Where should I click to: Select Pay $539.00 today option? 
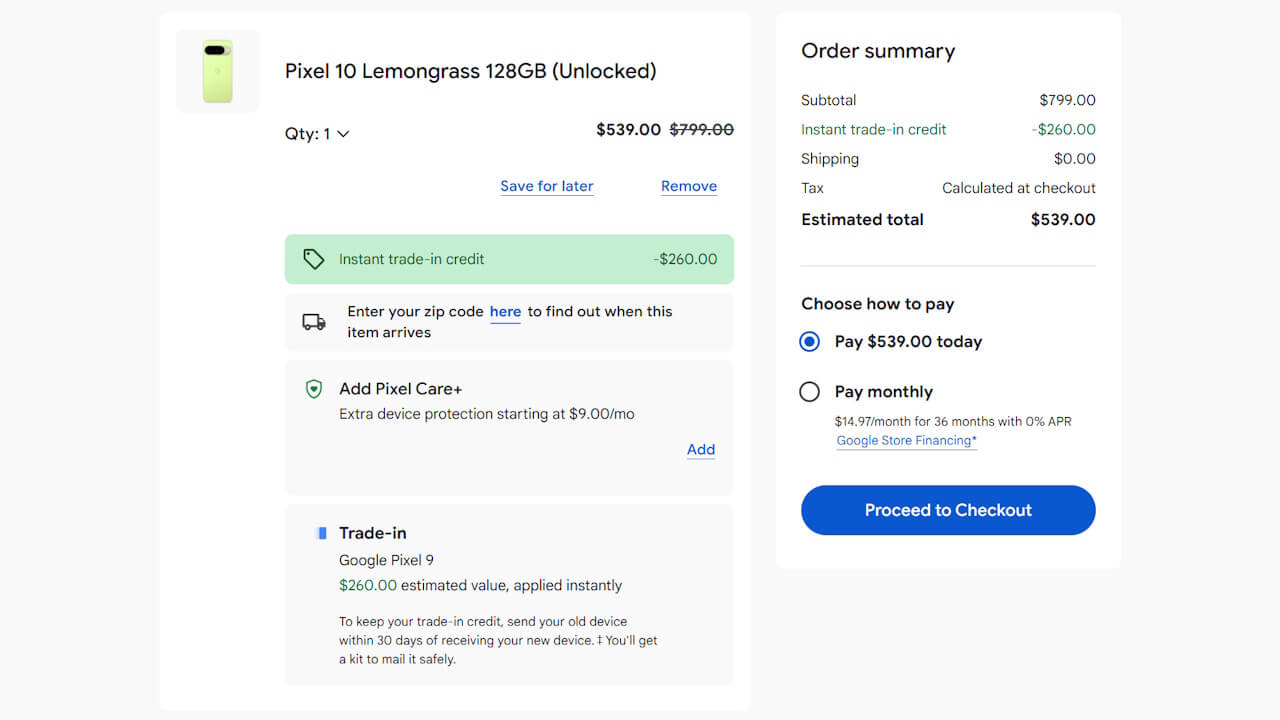[810, 342]
